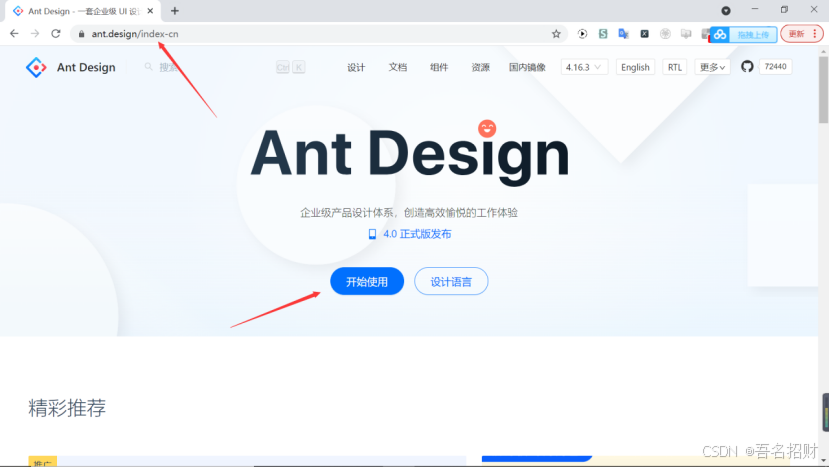830x467 pixels.
Task: Switch to the Ant Design browser tab
Action: pyautogui.click(x=83, y=11)
